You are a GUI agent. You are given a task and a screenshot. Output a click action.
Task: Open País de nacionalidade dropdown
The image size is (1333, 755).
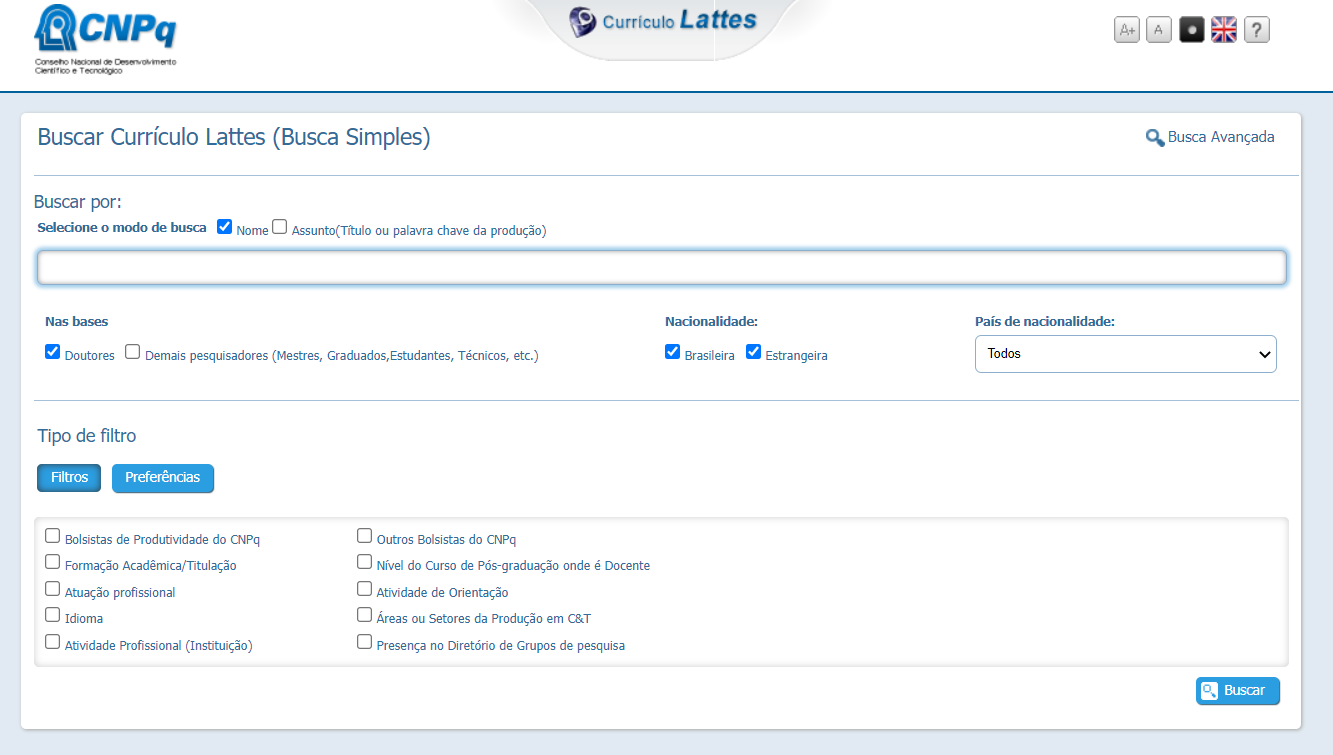pyautogui.click(x=1125, y=354)
